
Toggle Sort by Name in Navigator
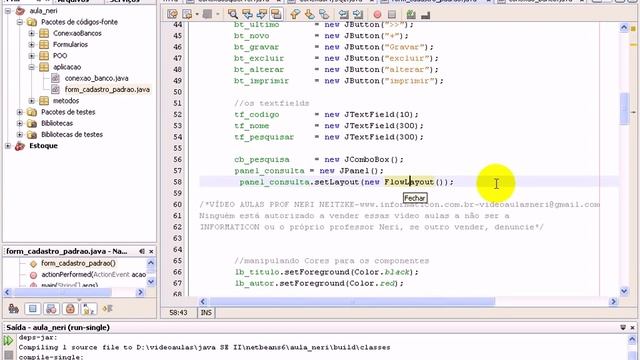pyautogui.click(x=89, y=309)
